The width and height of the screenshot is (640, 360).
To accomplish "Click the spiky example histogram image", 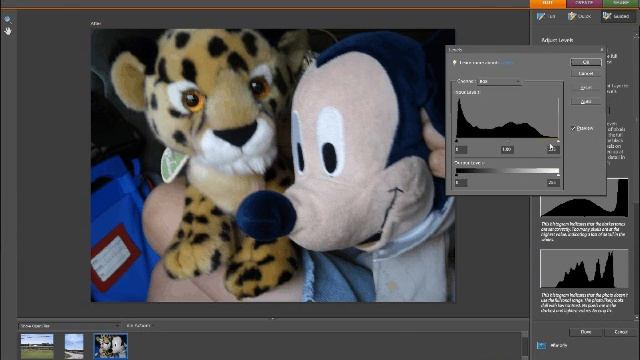I will [x=584, y=269].
